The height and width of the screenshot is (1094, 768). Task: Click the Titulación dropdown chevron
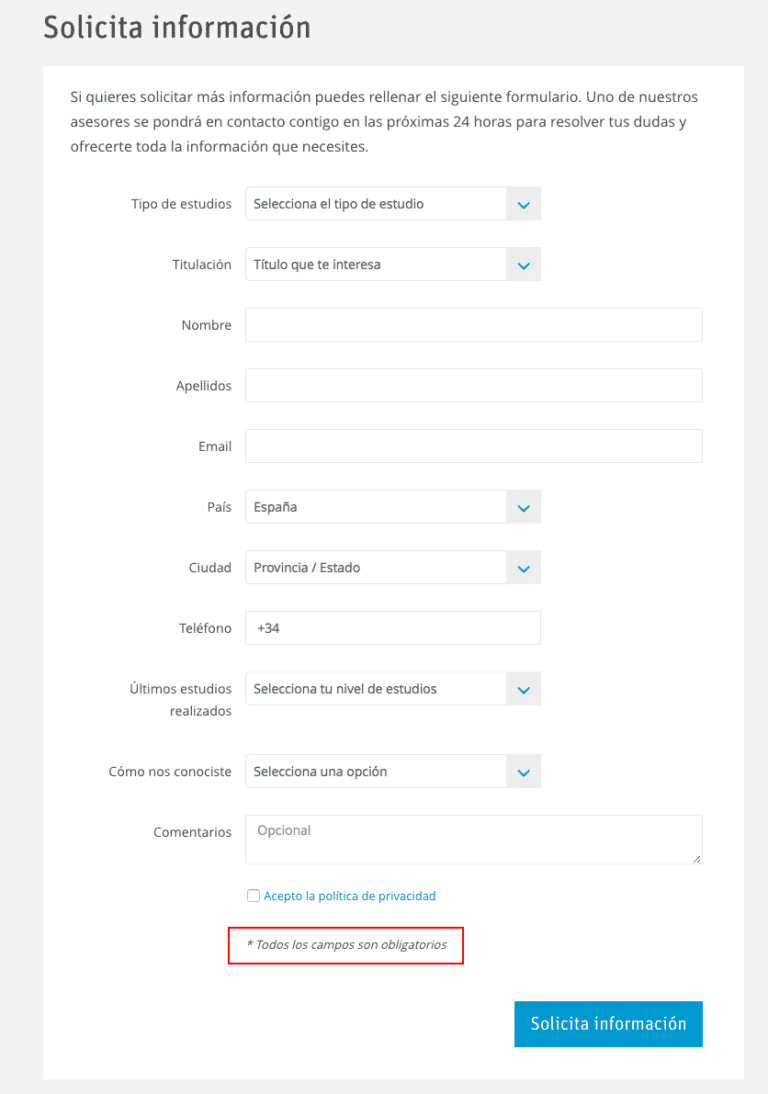point(522,264)
